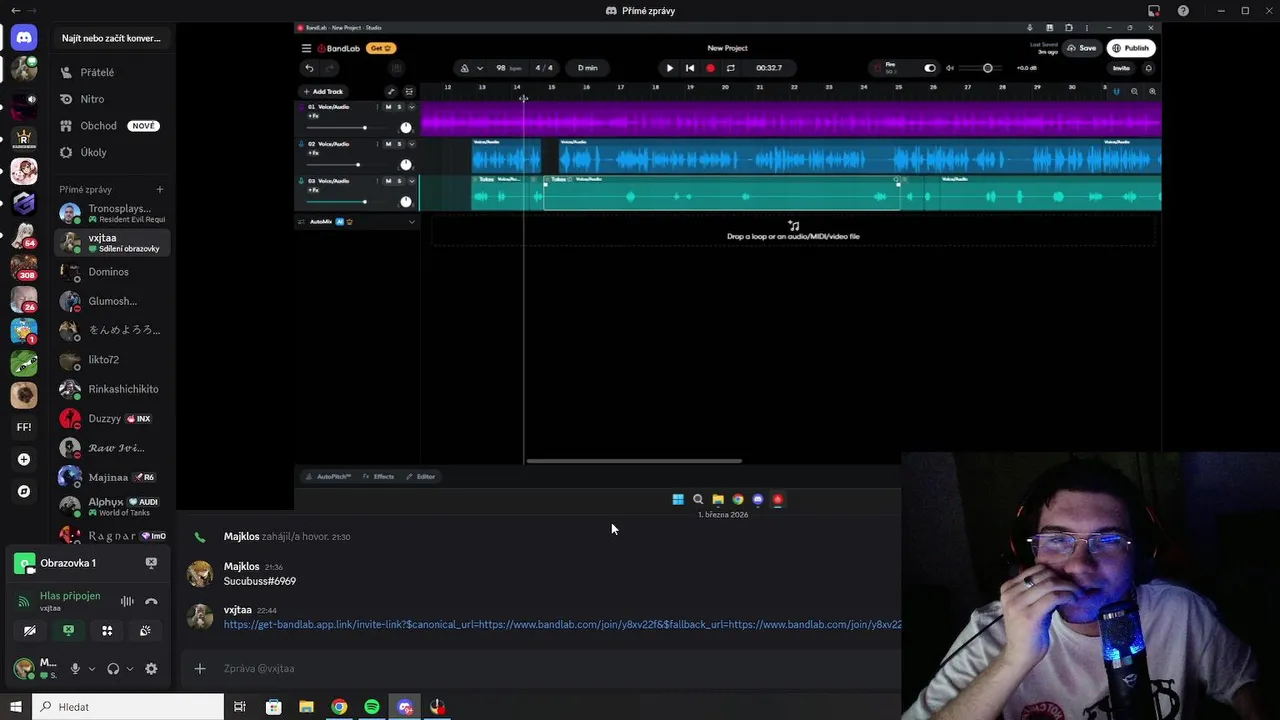Screen dimensions: 1280x720
Task: Open metronome options dropdown chevron
Action: (x=480, y=68)
